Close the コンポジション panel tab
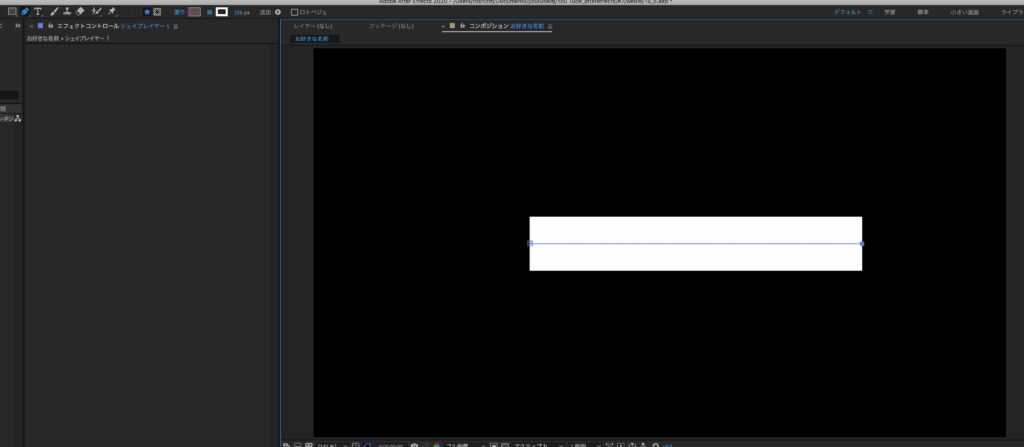The image size is (1024, 447). pos(443,26)
